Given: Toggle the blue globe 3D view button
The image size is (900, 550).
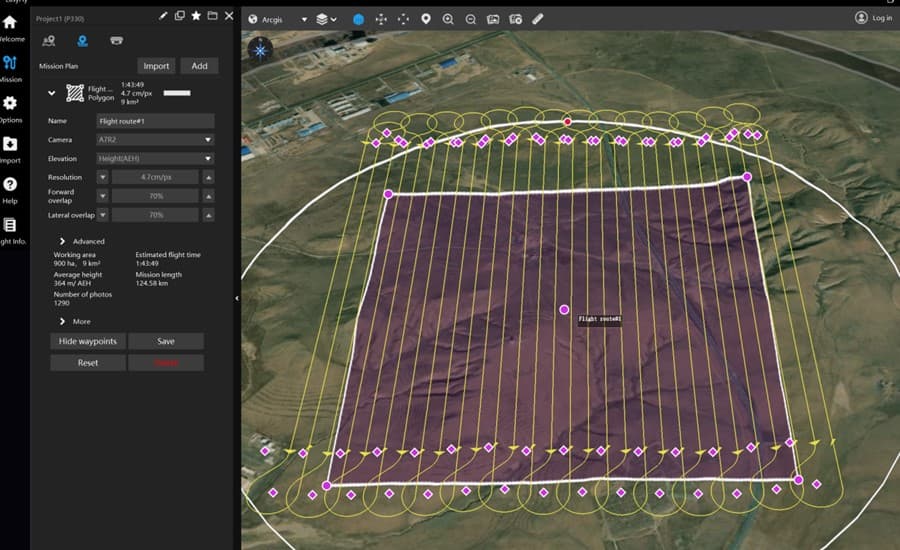Looking at the screenshot, I should pos(359,19).
